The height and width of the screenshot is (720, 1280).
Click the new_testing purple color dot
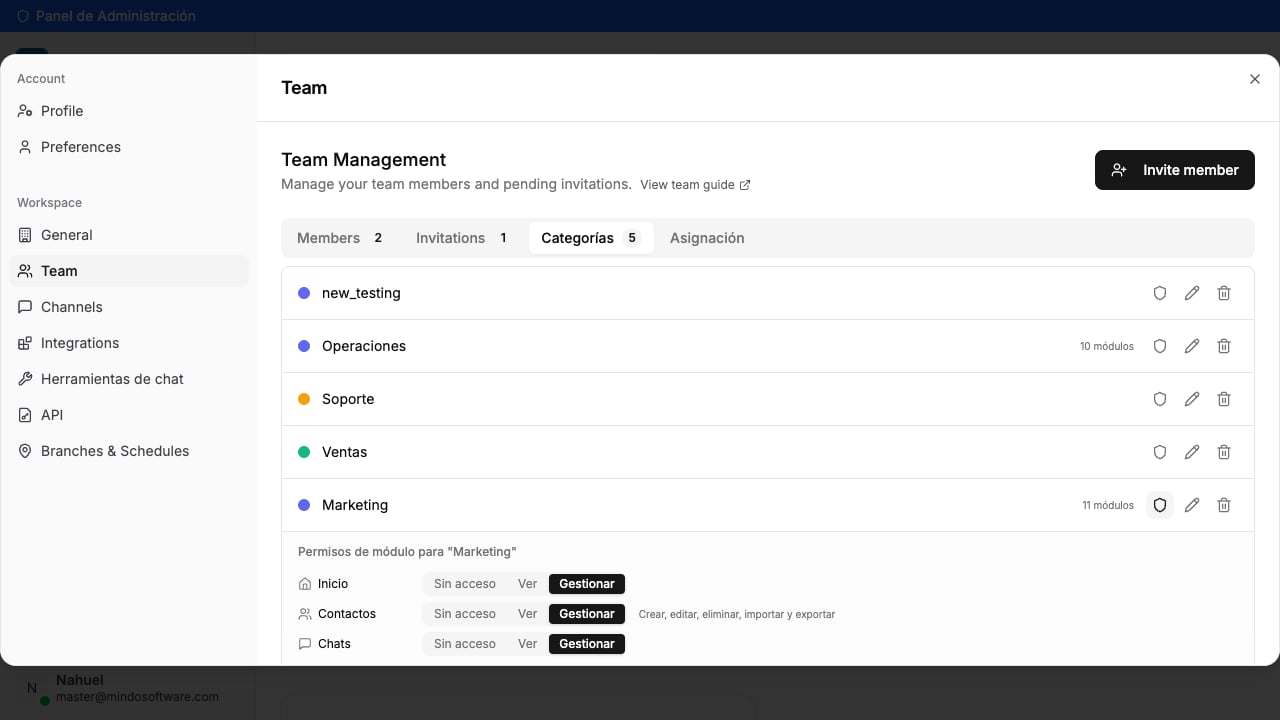click(304, 293)
